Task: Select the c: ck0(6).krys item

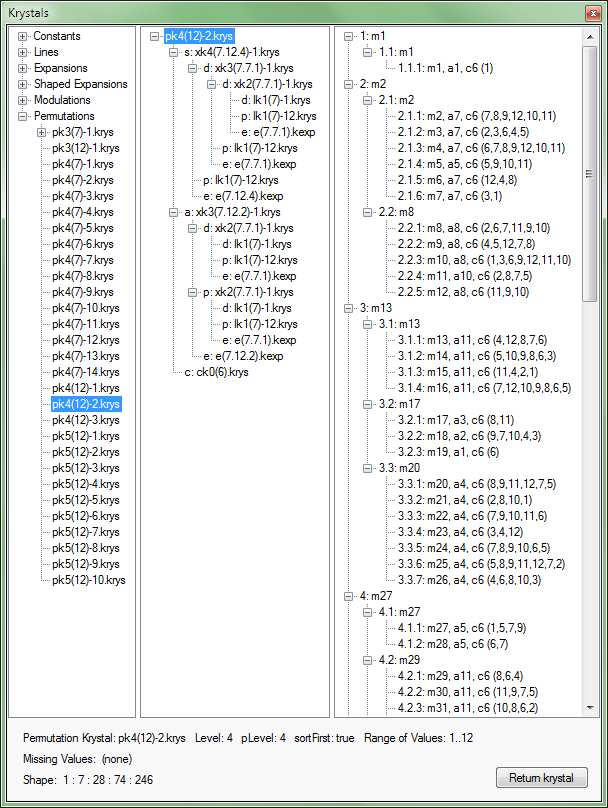Action: pyautogui.click(x=216, y=372)
